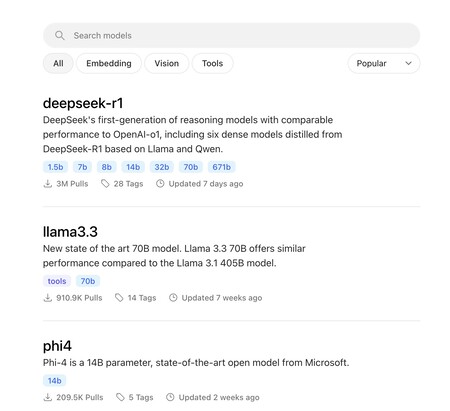
Task: Choose the 1.5b tag under deepseek-r1
Action: 55,167
